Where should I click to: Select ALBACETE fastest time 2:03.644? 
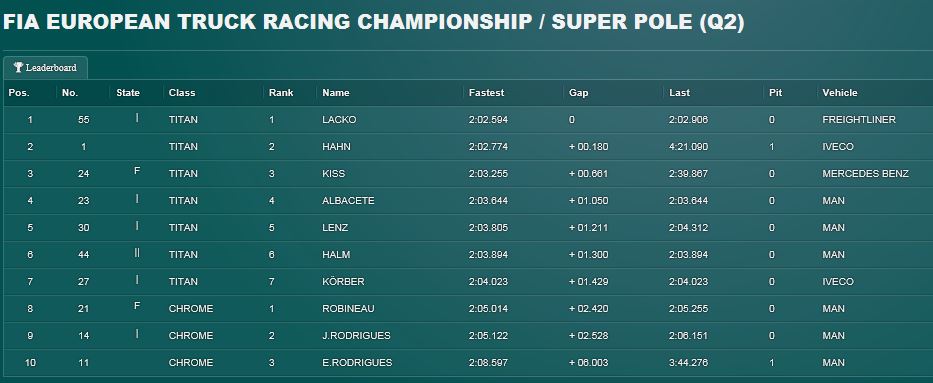click(x=488, y=201)
